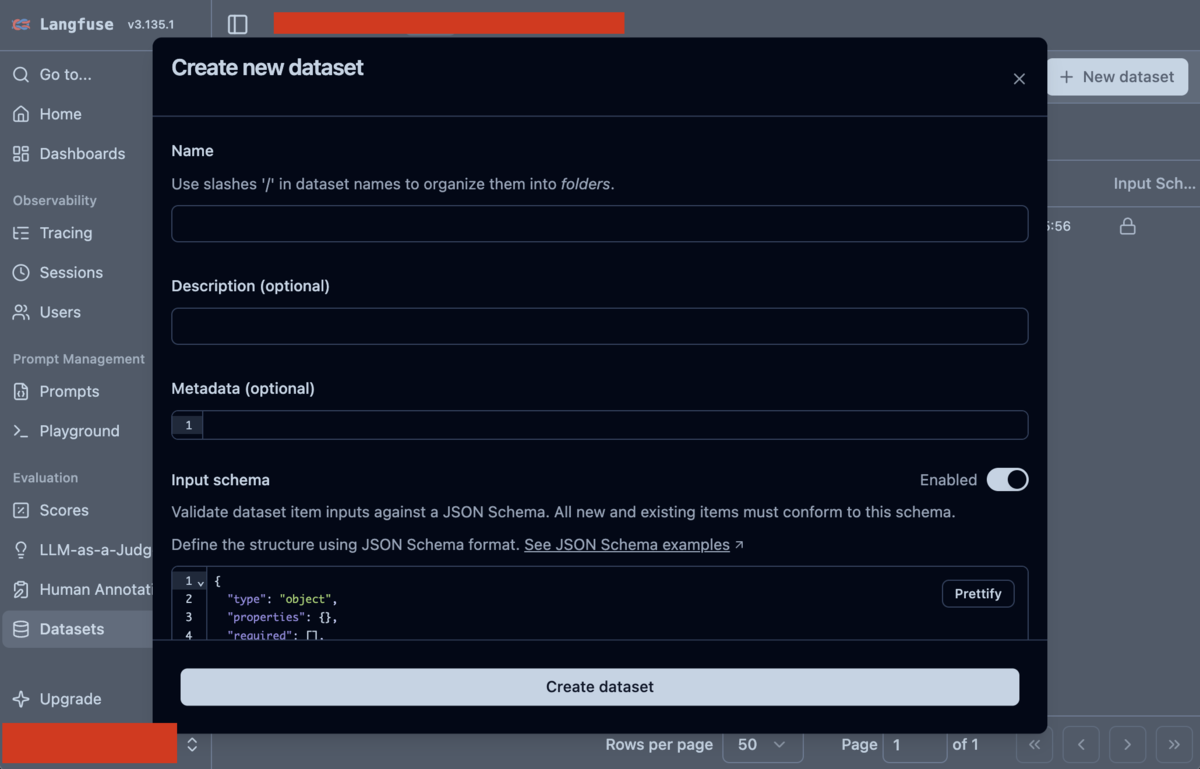Image resolution: width=1200 pixels, height=769 pixels.
Task: Expand the account switcher chevrons
Action: click(192, 744)
